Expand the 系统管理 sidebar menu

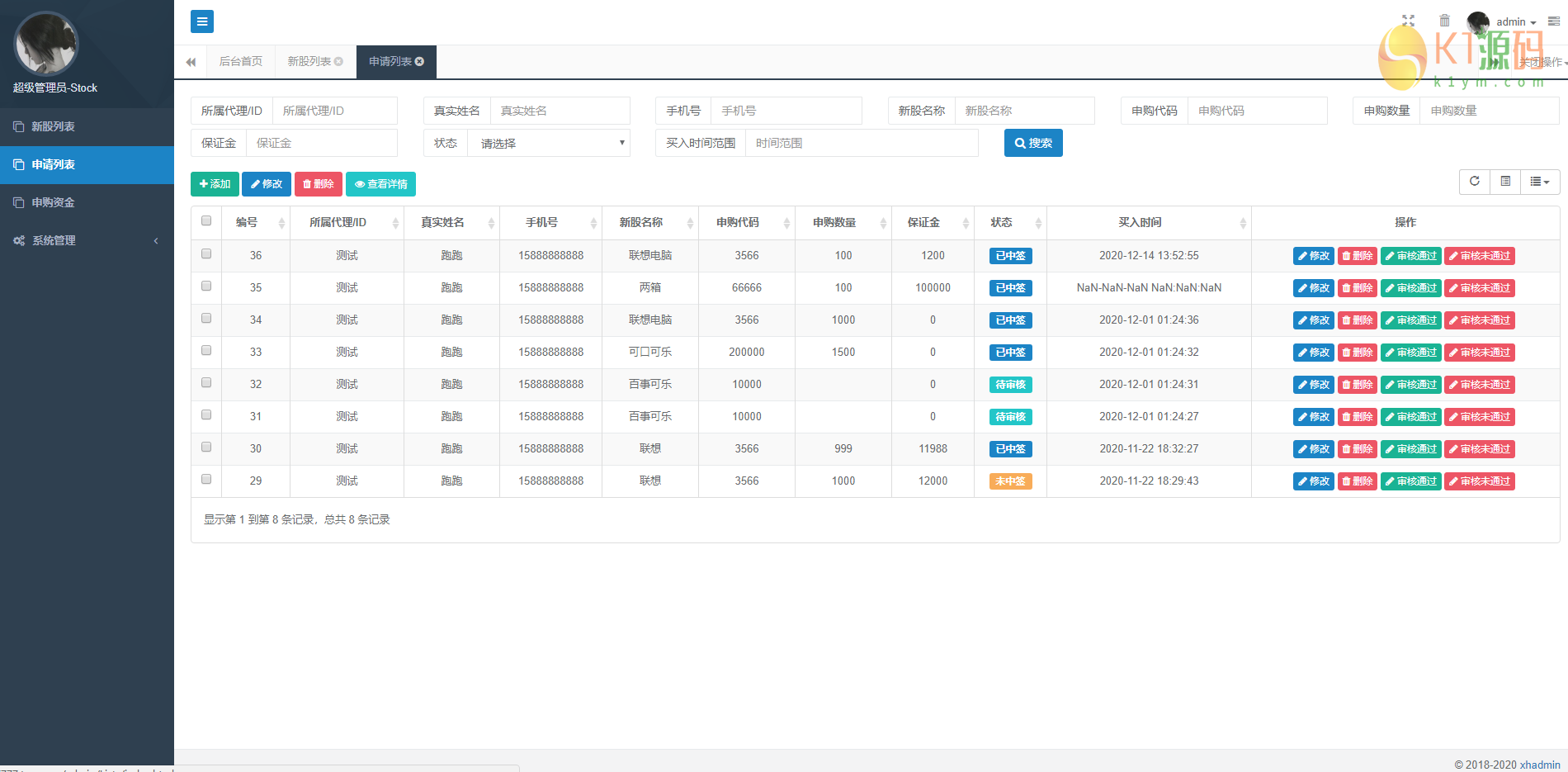point(87,240)
